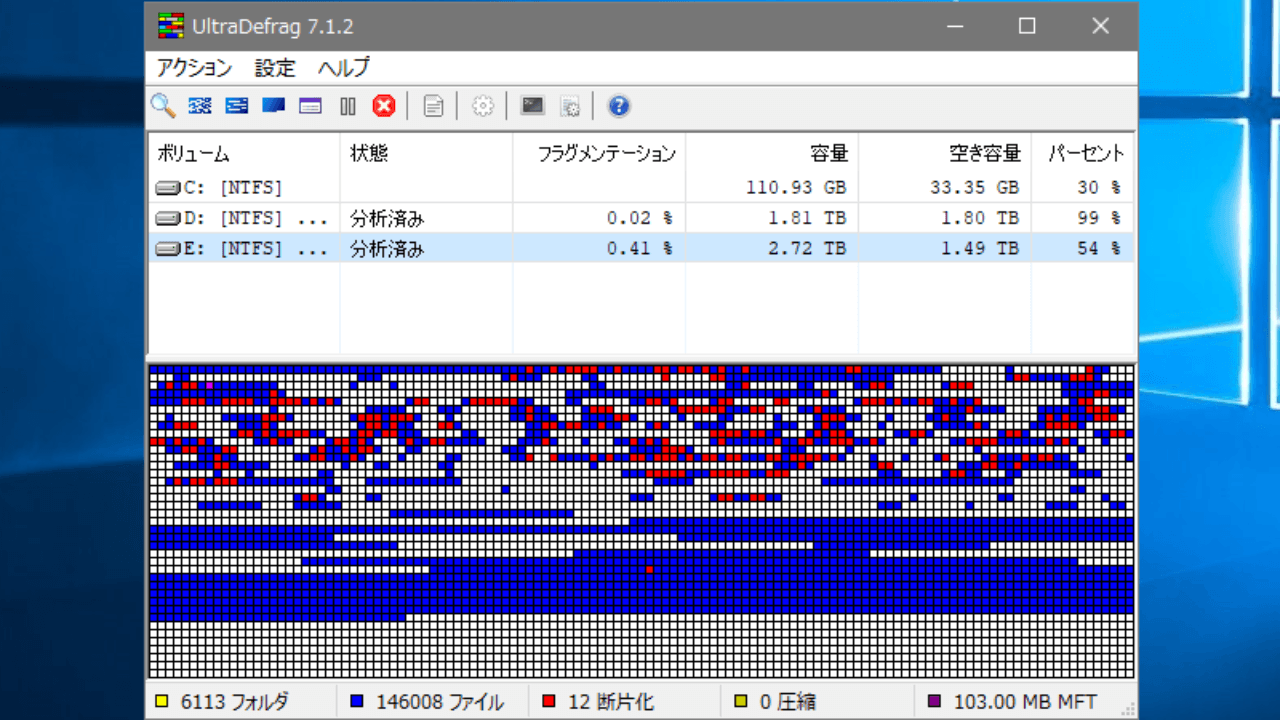Click the 110.93 GB capacity cell
Viewport: 1280px width, 720px height.
tap(796, 187)
